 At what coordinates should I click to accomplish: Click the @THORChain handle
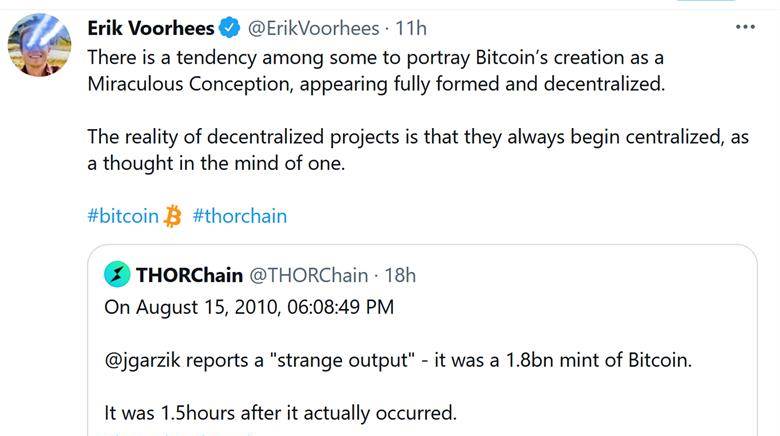308,275
